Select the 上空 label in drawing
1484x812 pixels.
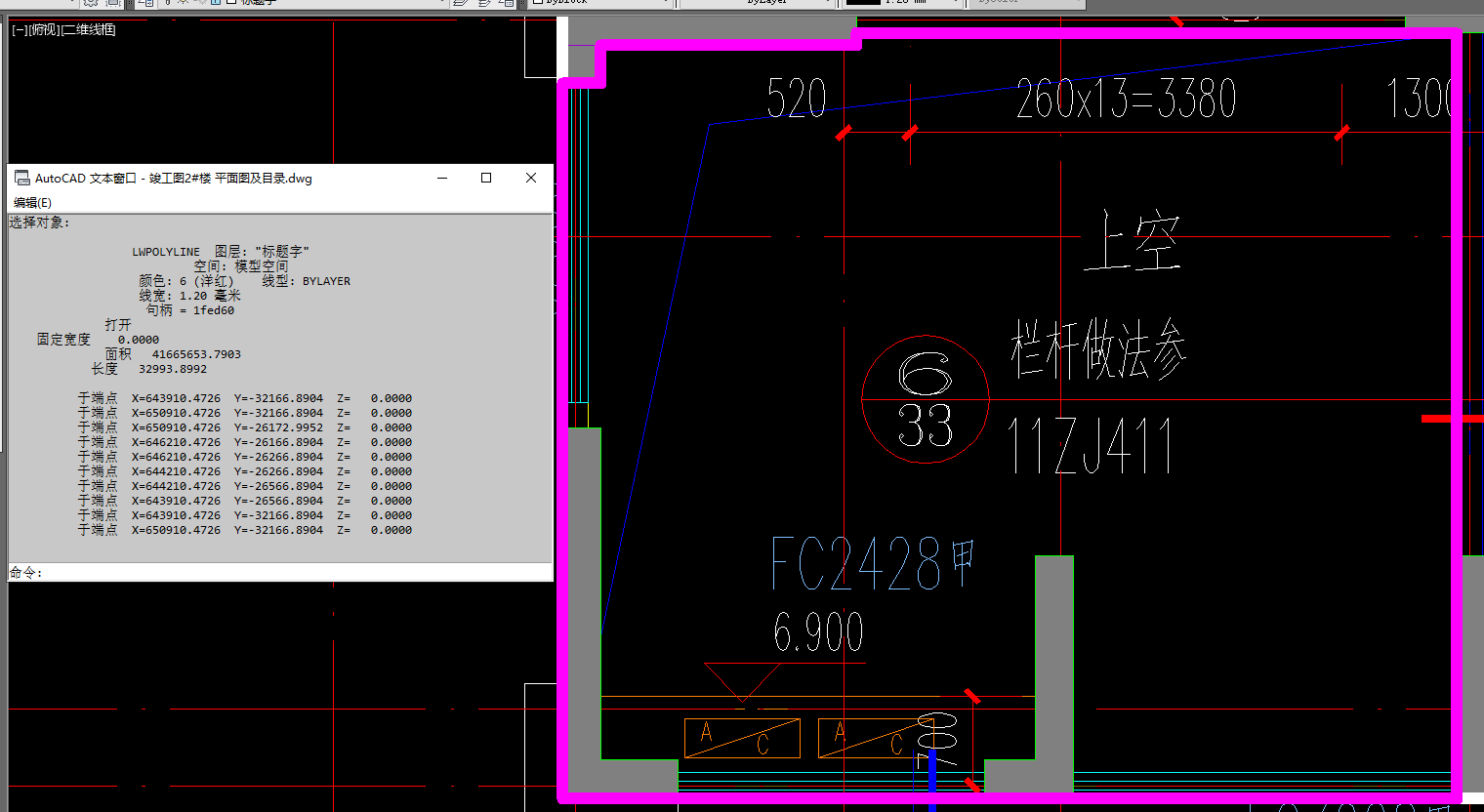pyautogui.click(x=1133, y=241)
